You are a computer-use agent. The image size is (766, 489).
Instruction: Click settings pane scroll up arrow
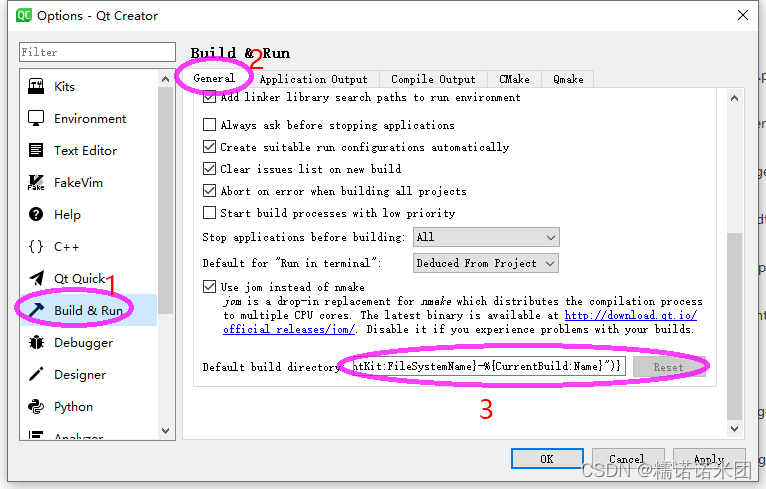(734, 98)
